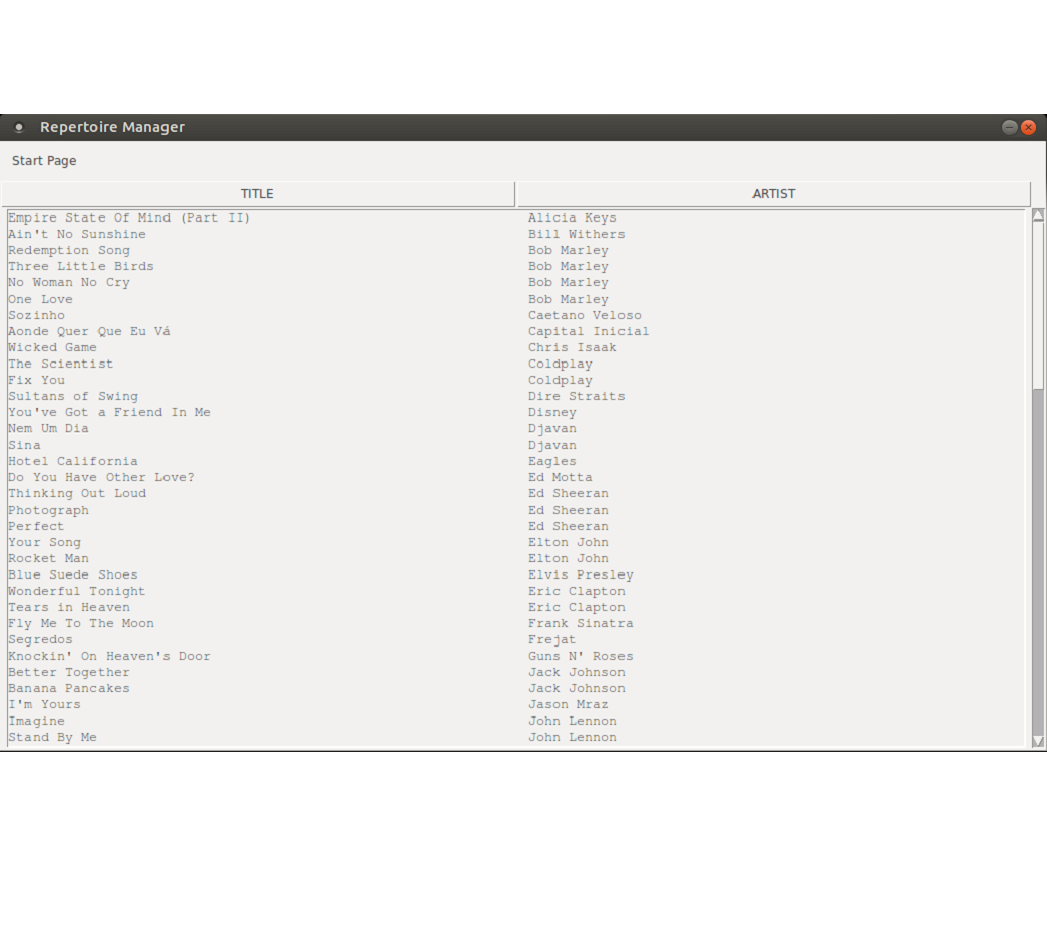
Task: Click the vertical scrollbar thumb
Action: [1038, 305]
